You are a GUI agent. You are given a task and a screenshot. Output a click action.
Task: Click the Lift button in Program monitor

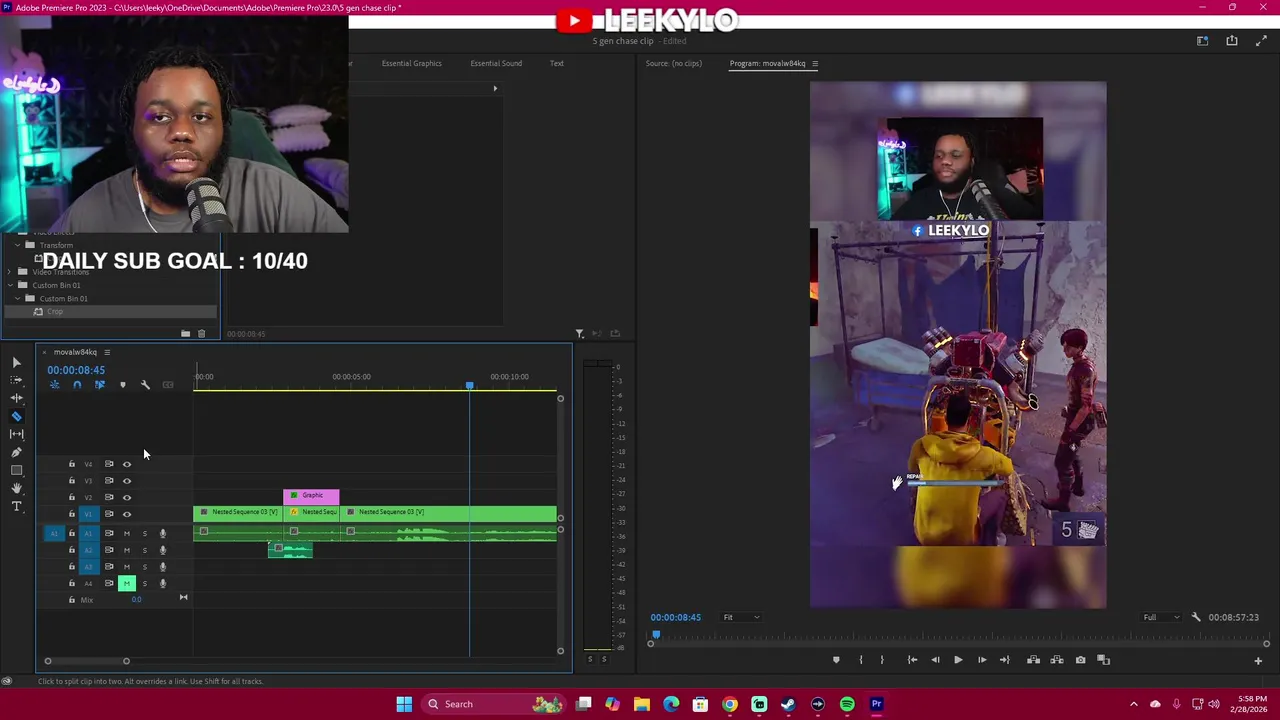(1033, 660)
